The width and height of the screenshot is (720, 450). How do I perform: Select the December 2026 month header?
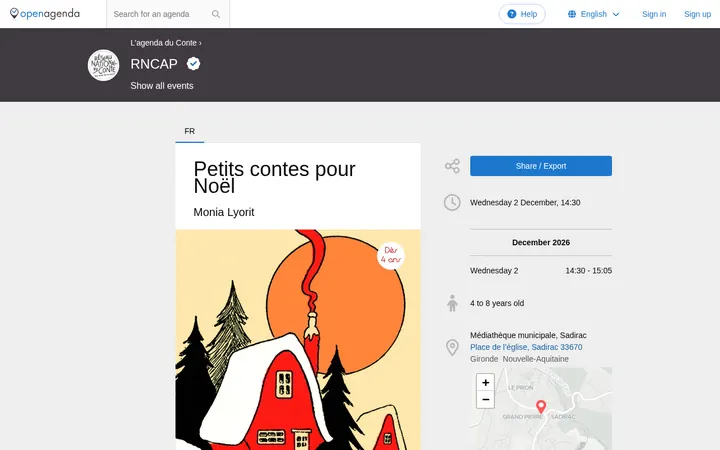(x=540, y=242)
